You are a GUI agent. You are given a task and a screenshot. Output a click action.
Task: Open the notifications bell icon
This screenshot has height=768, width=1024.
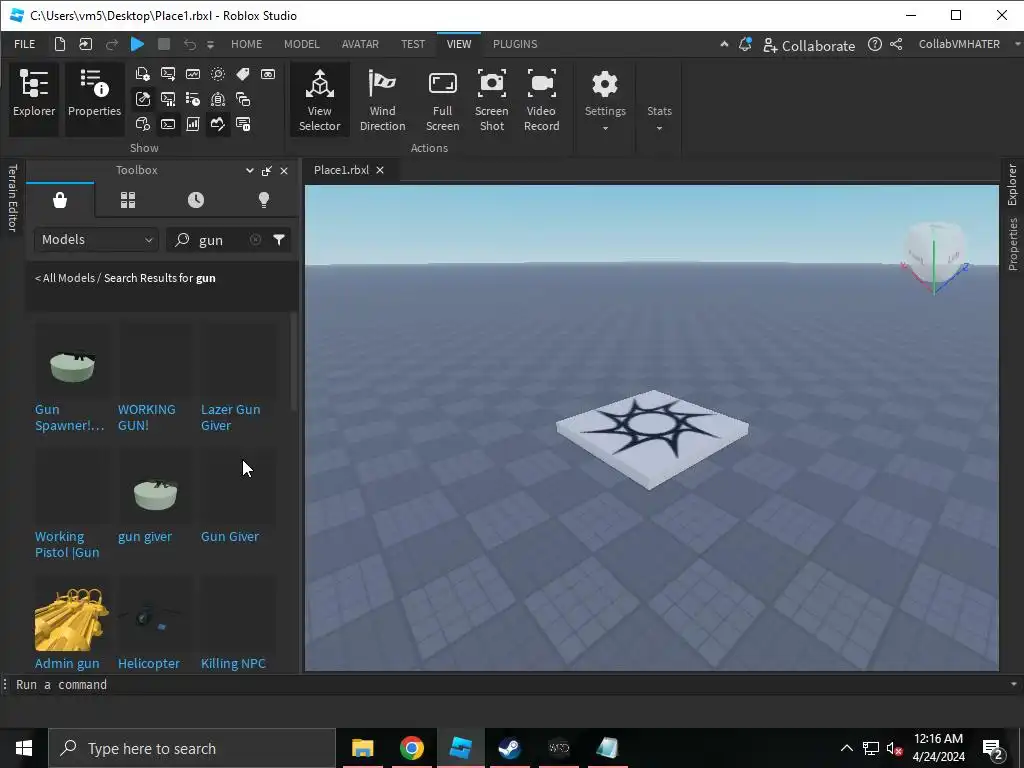[x=745, y=44]
